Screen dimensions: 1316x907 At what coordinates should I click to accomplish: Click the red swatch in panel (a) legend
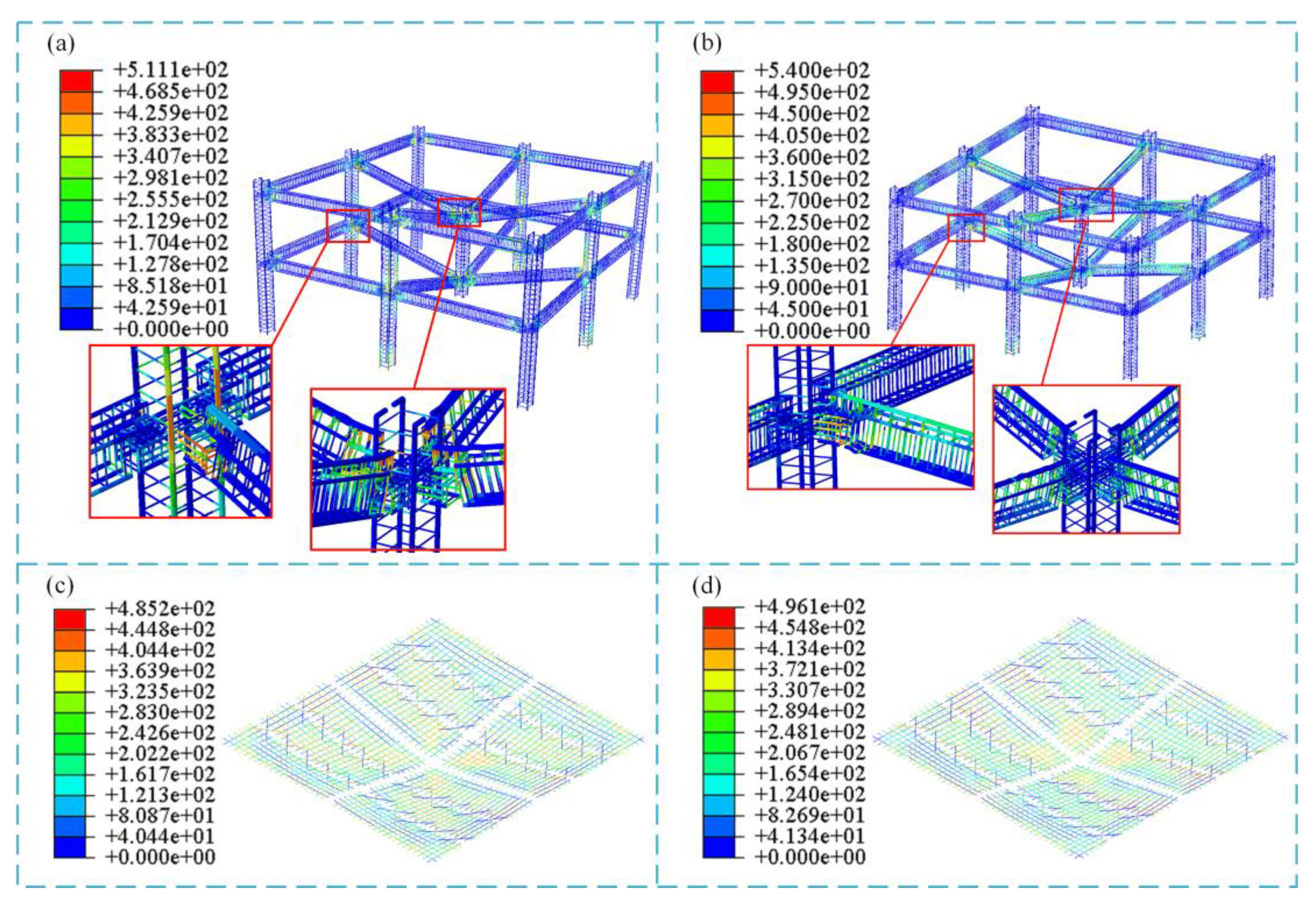click(x=76, y=81)
